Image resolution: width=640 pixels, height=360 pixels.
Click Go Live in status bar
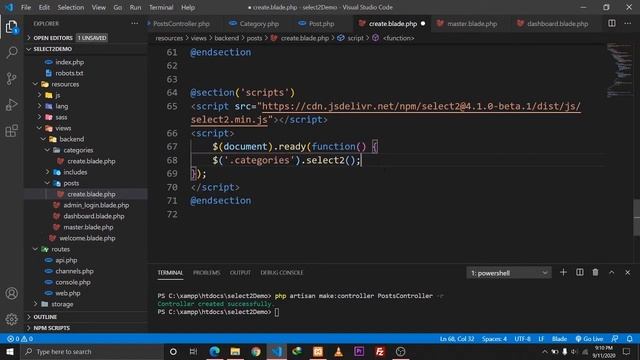coord(589,339)
